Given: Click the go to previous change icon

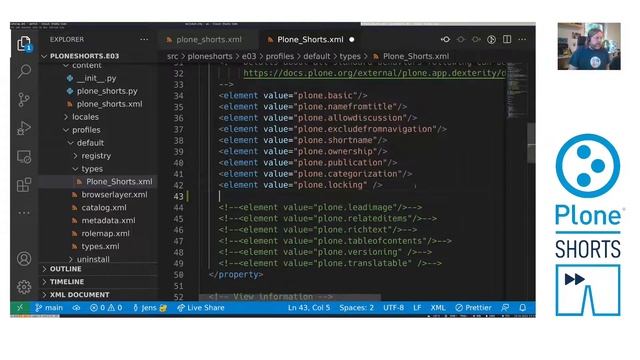Looking at the screenshot, I should click(x=445, y=40).
